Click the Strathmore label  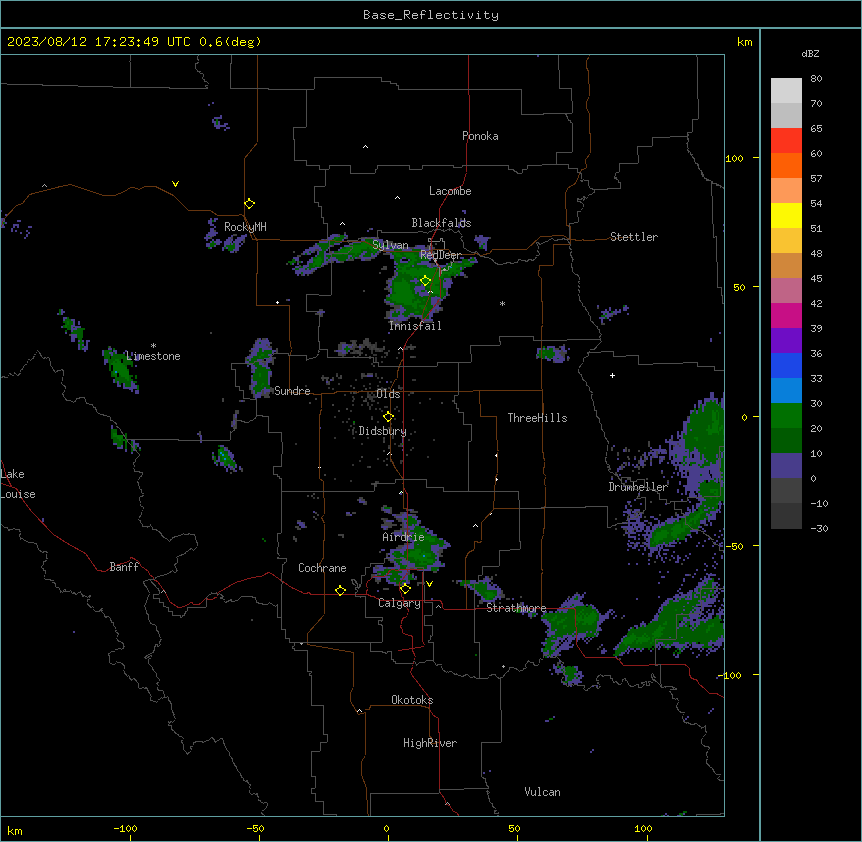click(x=516, y=608)
